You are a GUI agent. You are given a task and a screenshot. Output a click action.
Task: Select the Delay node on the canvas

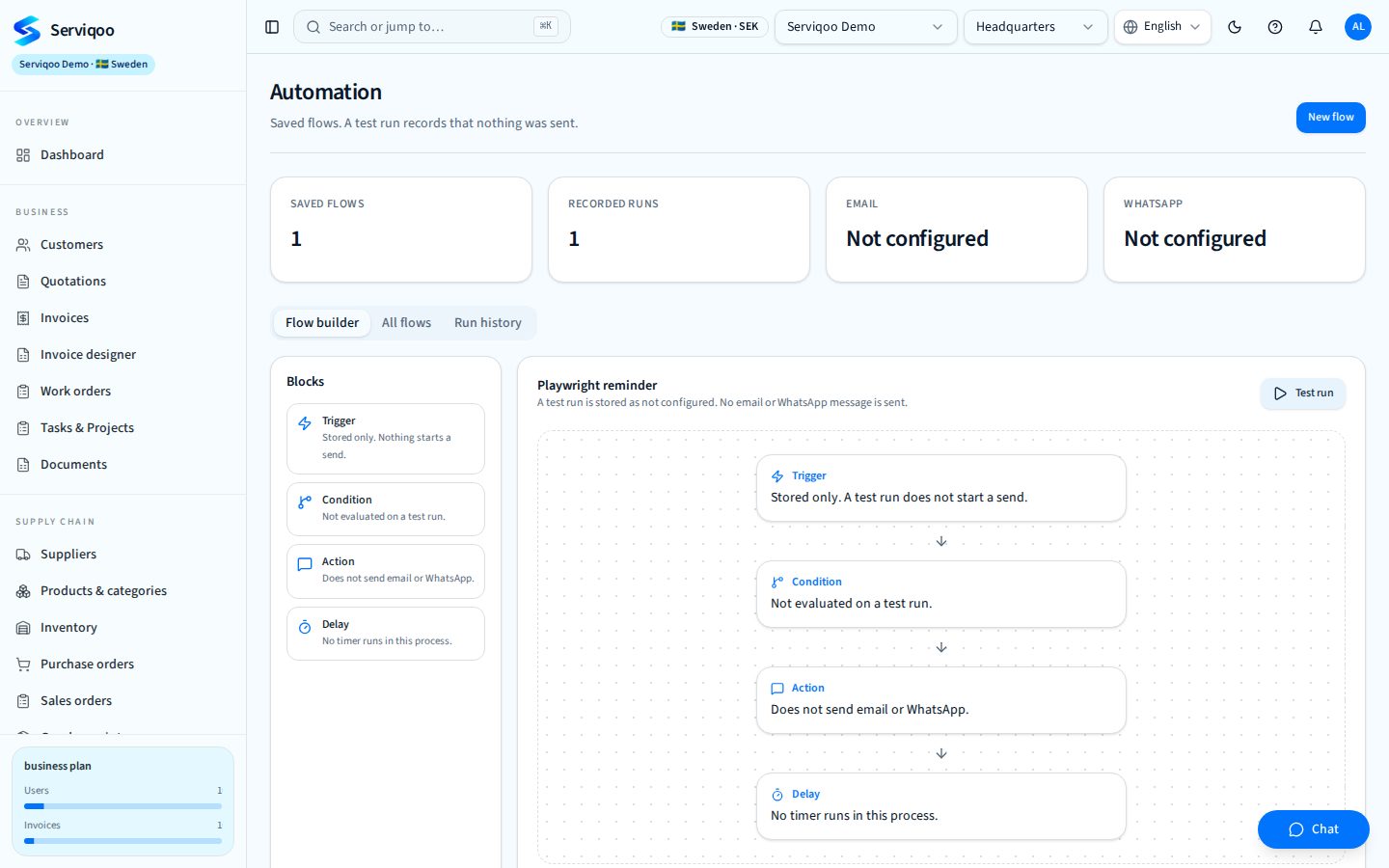[x=941, y=806]
